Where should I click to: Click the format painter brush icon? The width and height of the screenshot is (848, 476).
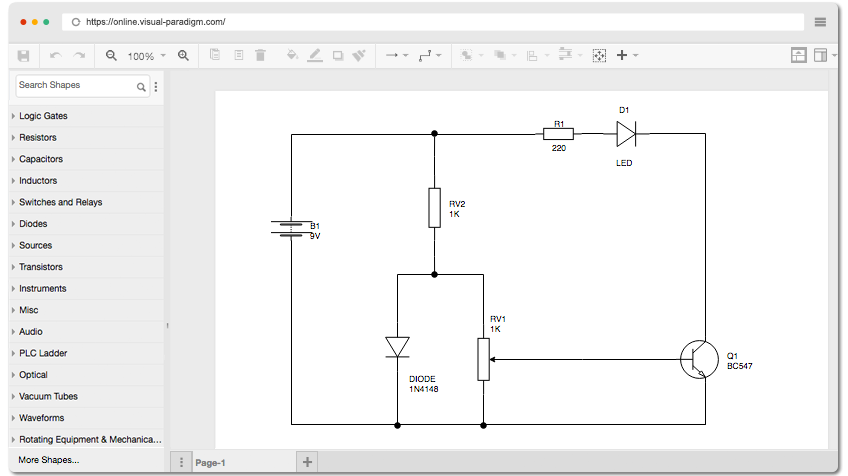tap(359, 55)
